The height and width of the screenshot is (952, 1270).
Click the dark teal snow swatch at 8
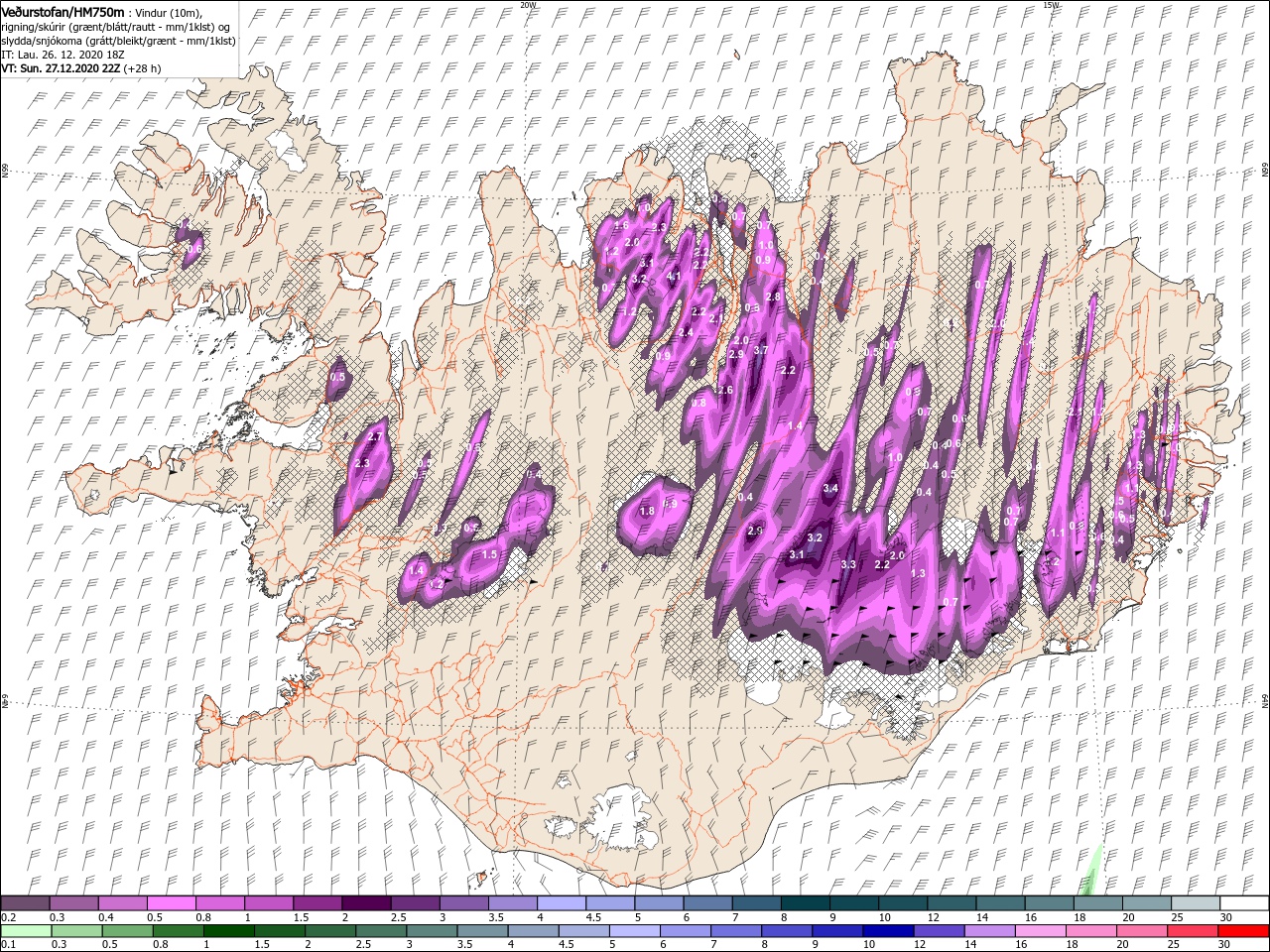click(x=806, y=903)
